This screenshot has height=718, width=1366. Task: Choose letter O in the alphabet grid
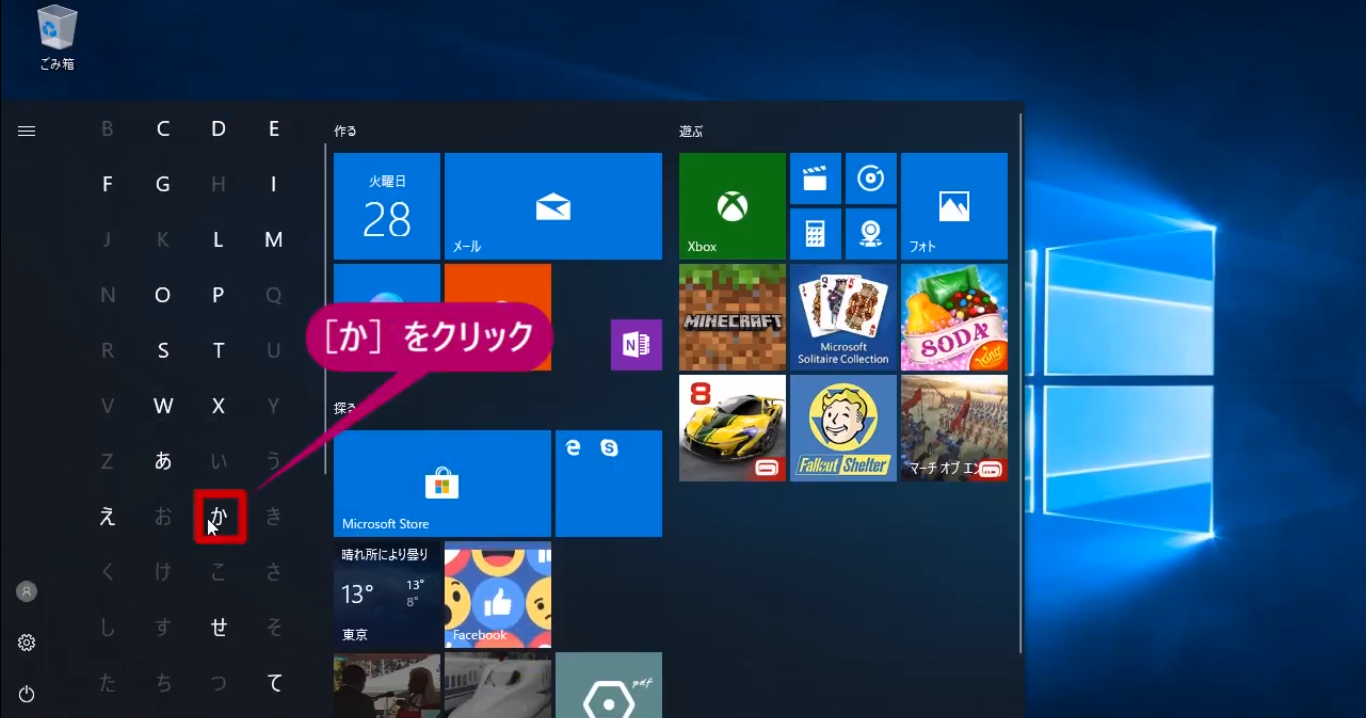pyautogui.click(x=163, y=295)
